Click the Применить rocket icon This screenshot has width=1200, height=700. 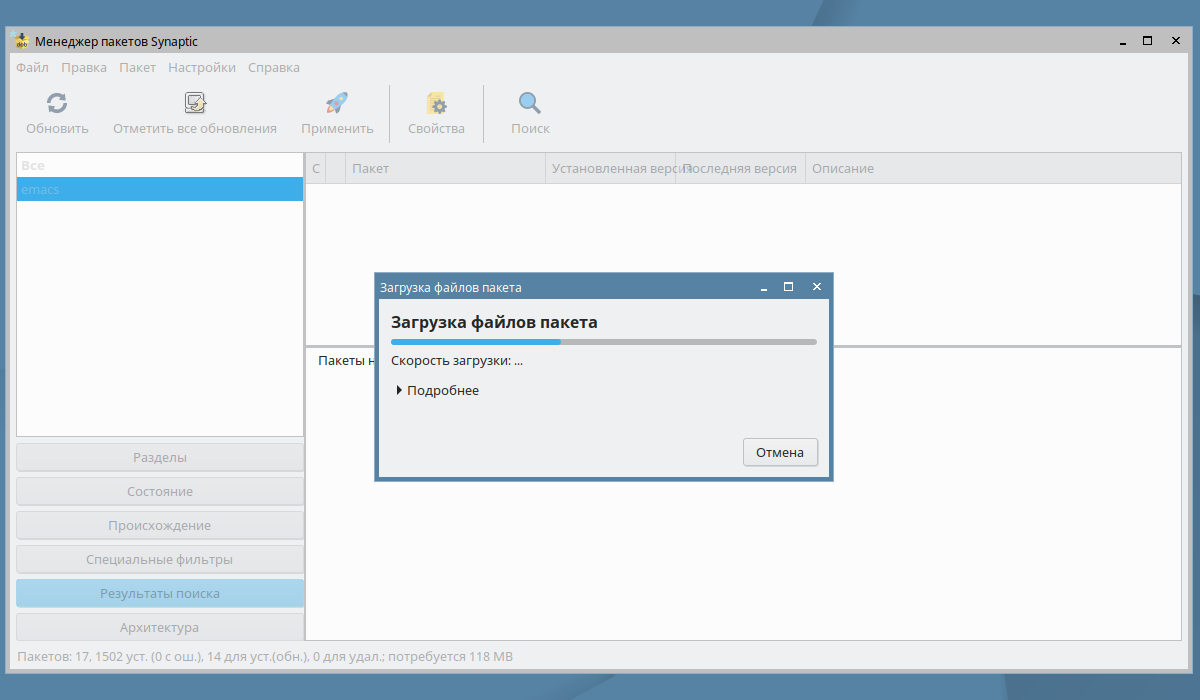337,103
